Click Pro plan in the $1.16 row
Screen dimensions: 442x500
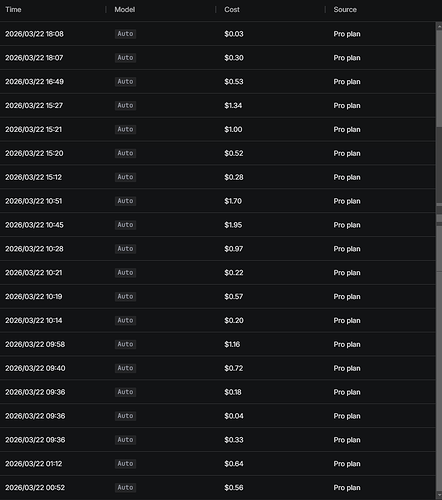[347, 344]
